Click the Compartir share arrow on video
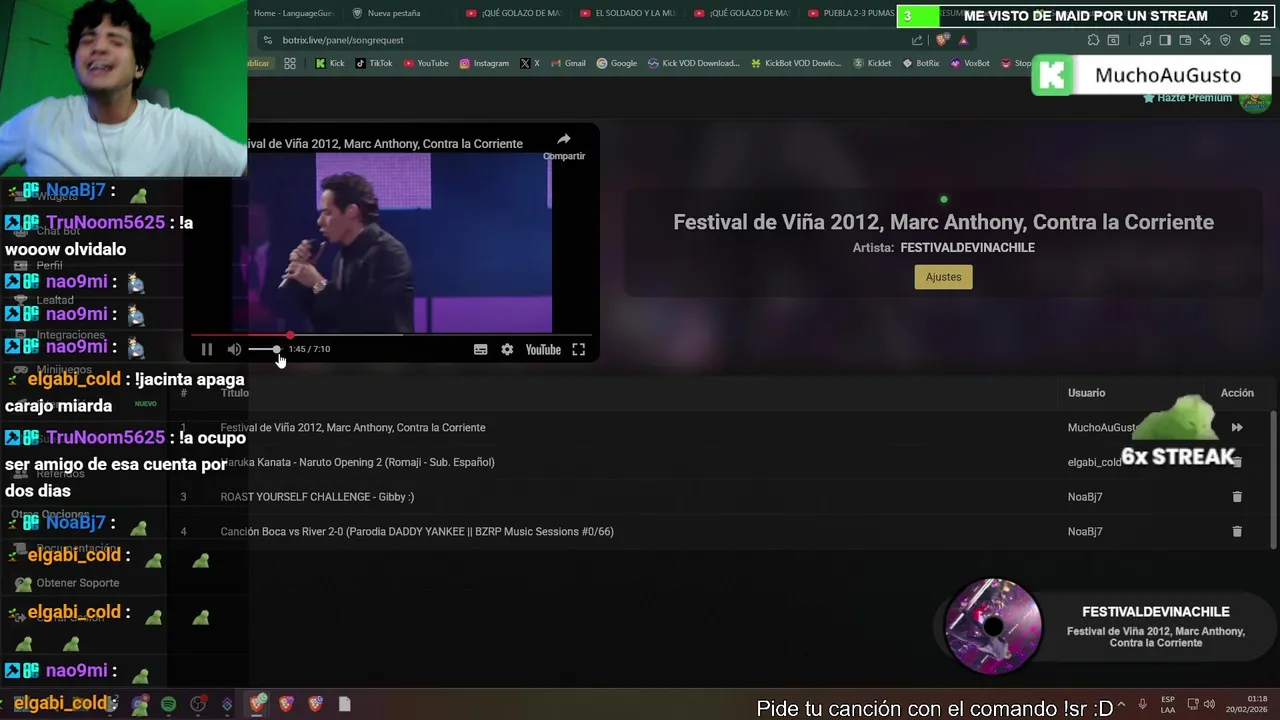The image size is (1280, 720). [564, 145]
